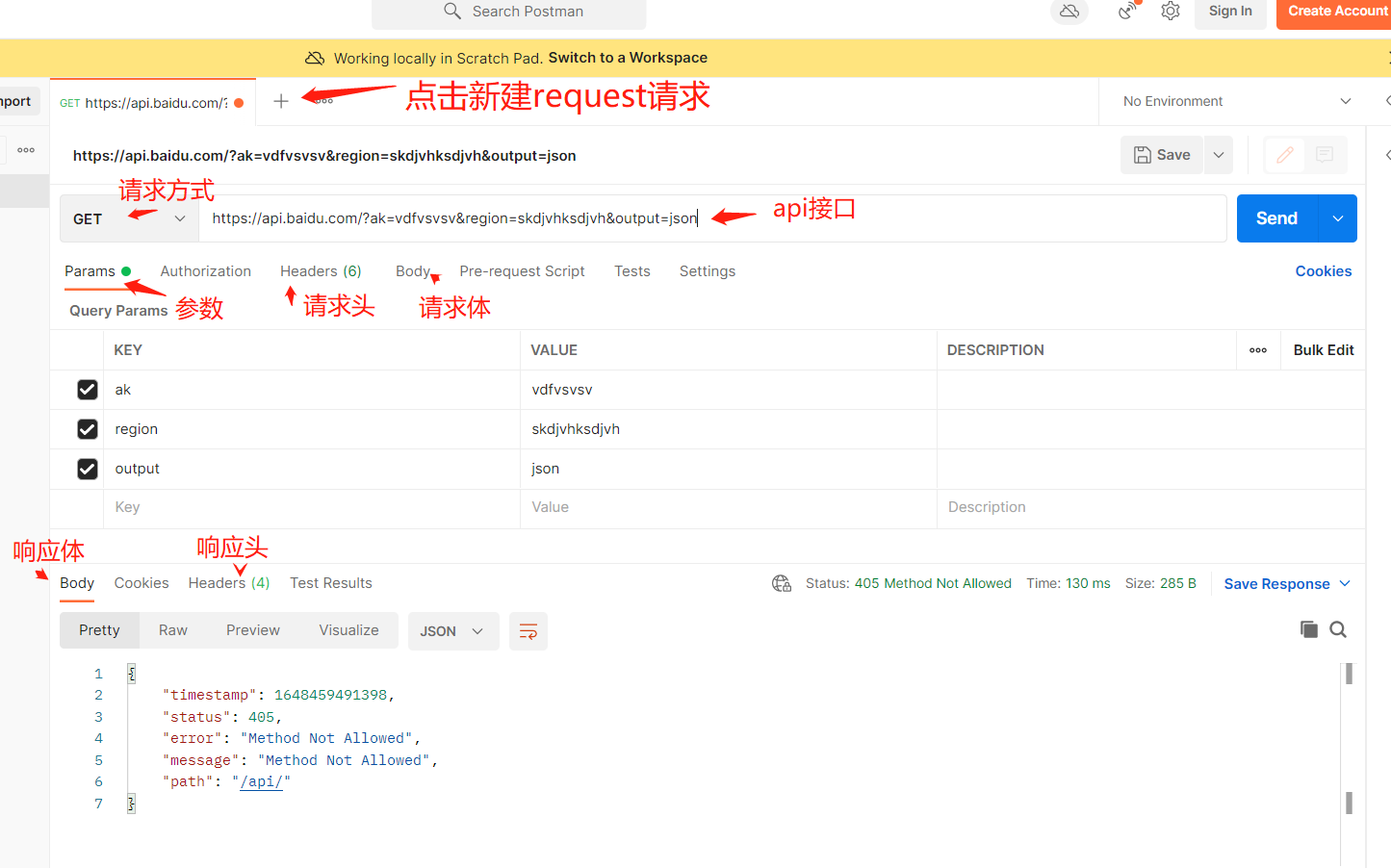
Task: Open the request Headers (6) tab
Action: click(x=321, y=271)
